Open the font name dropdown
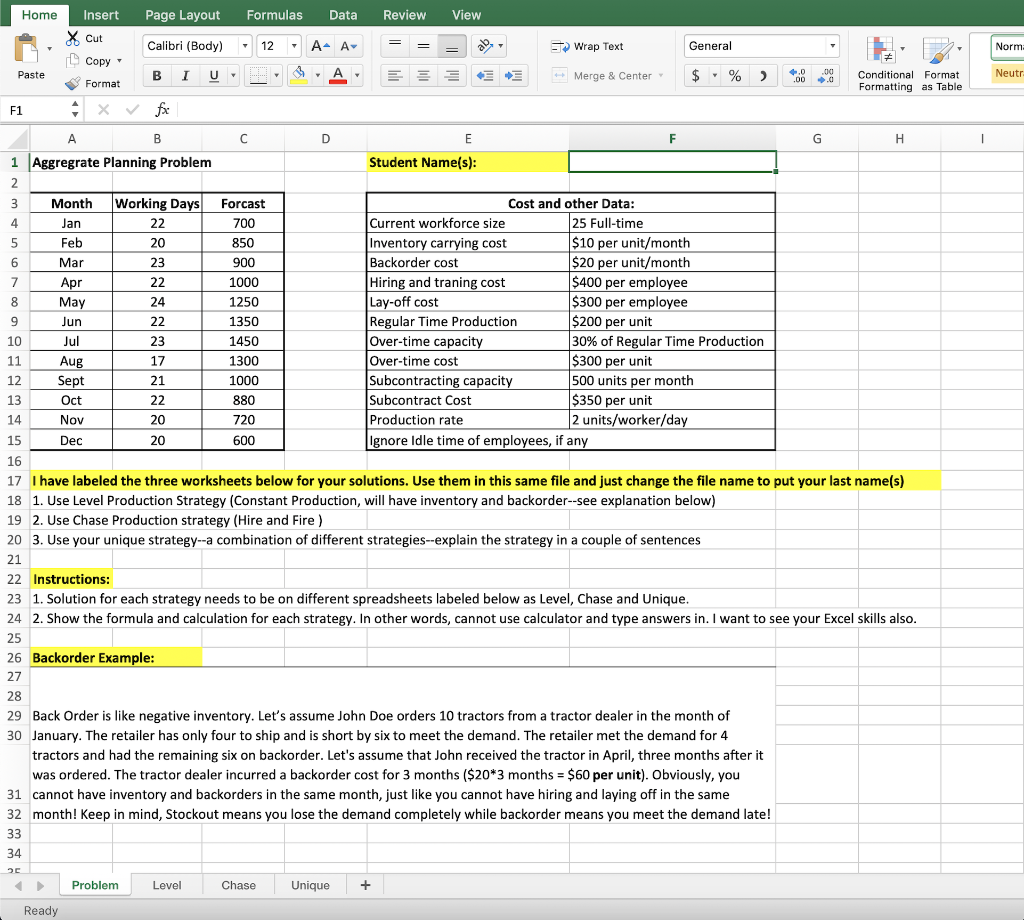 pos(246,45)
